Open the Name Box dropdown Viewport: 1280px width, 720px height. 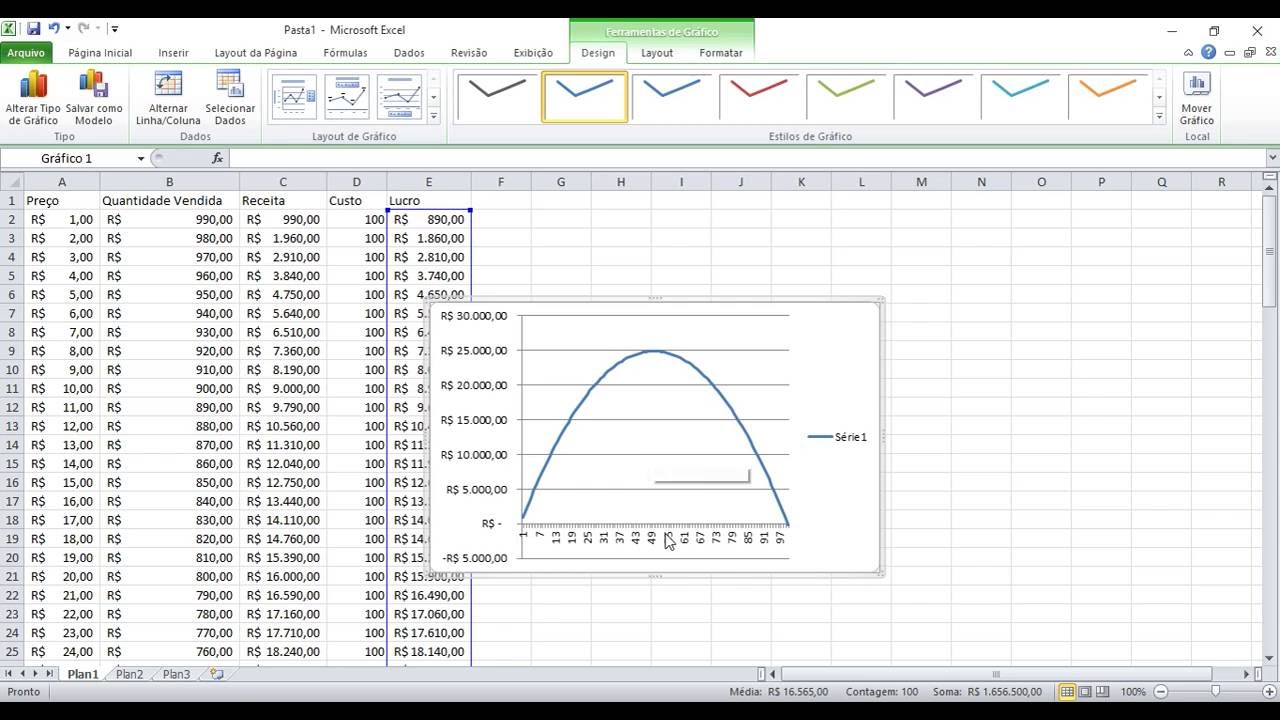pyautogui.click(x=141, y=158)
